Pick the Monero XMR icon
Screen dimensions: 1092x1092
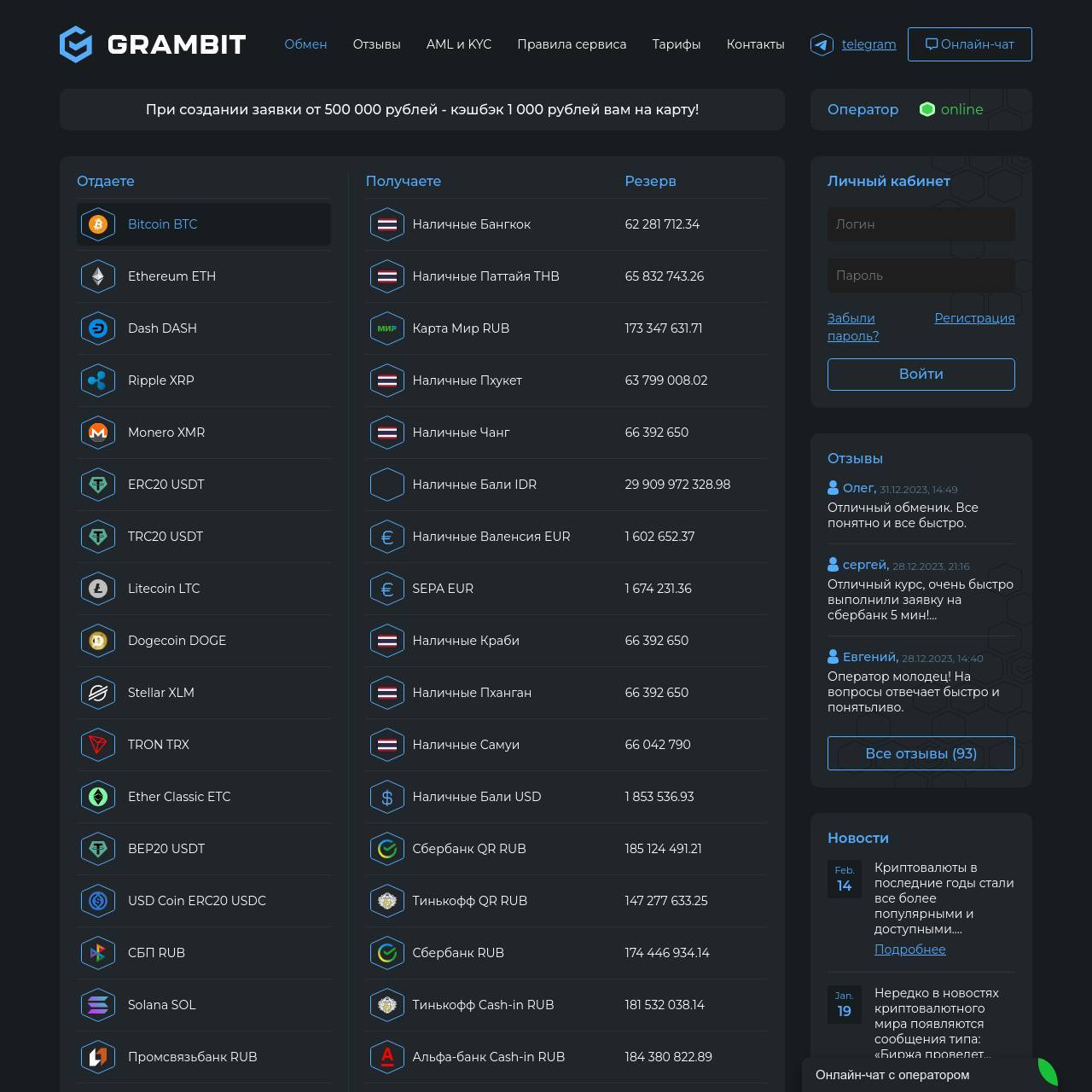(98, 433)
